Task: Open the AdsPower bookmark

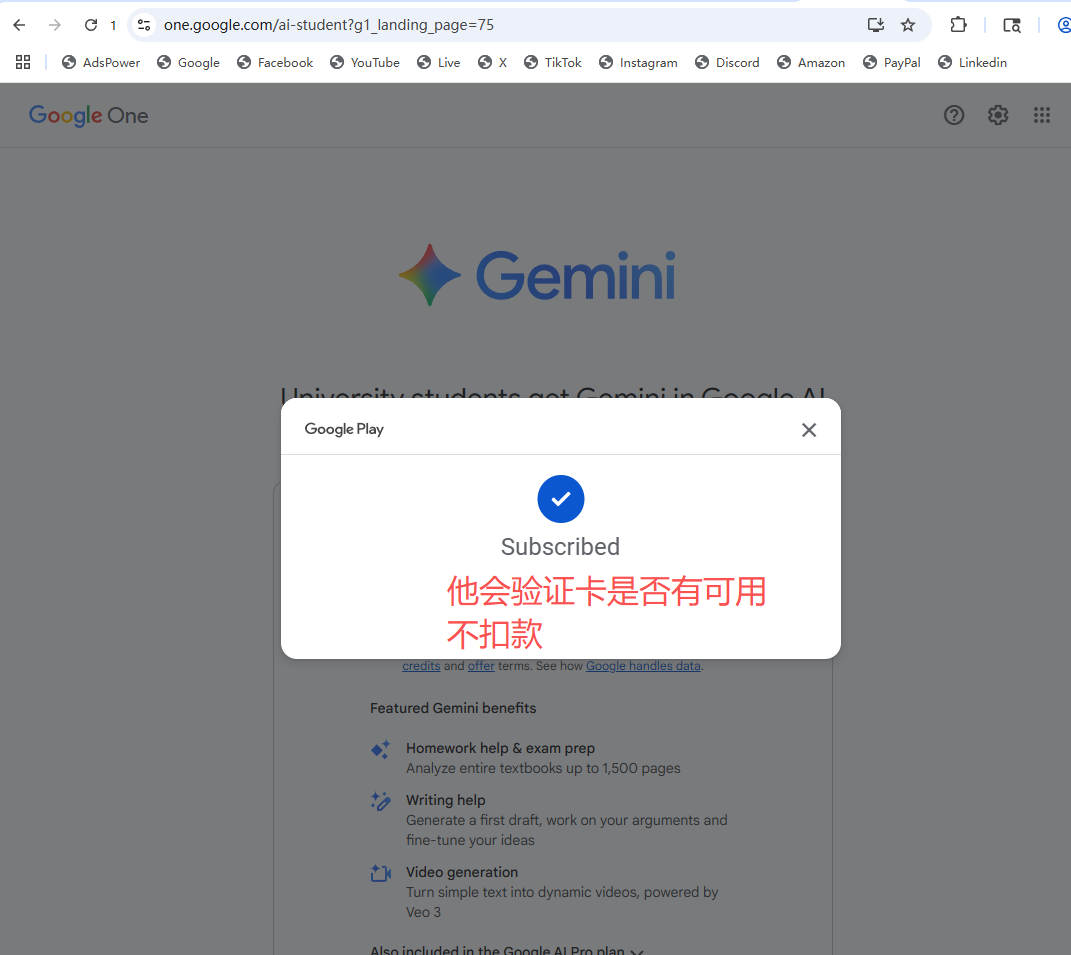Action: [x=101, y=62]
